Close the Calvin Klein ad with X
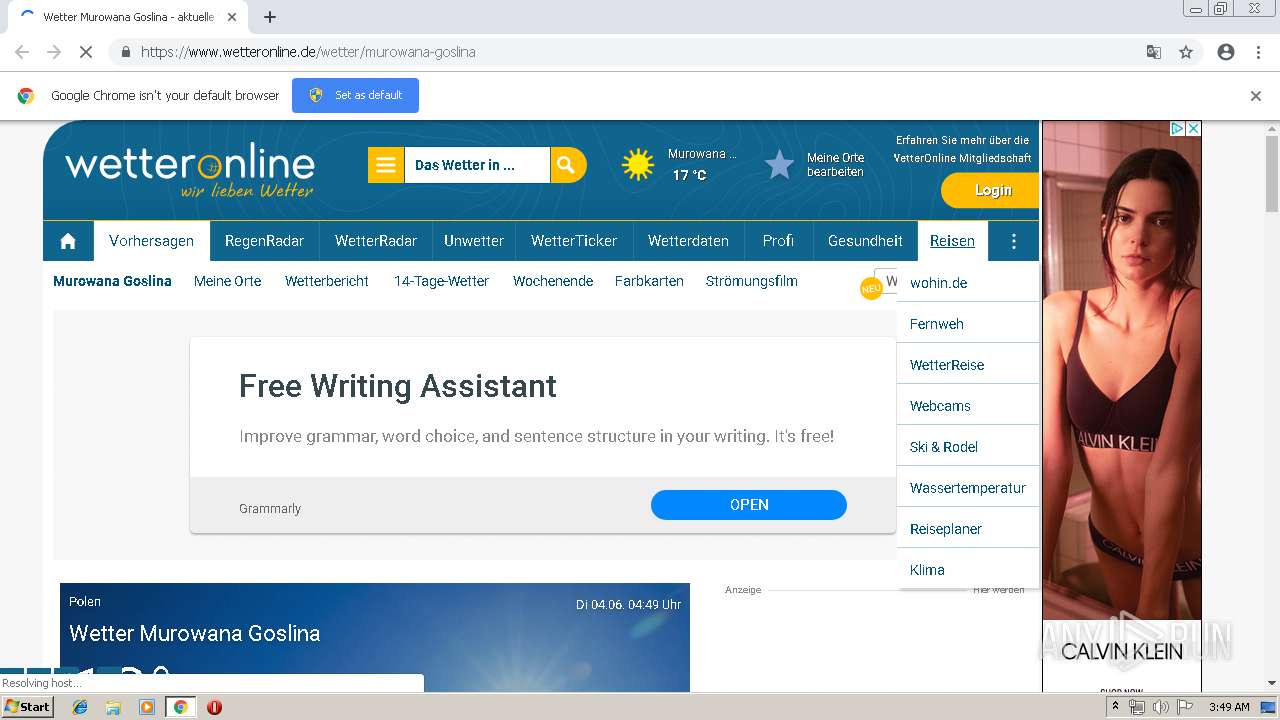 [1193, 129]
